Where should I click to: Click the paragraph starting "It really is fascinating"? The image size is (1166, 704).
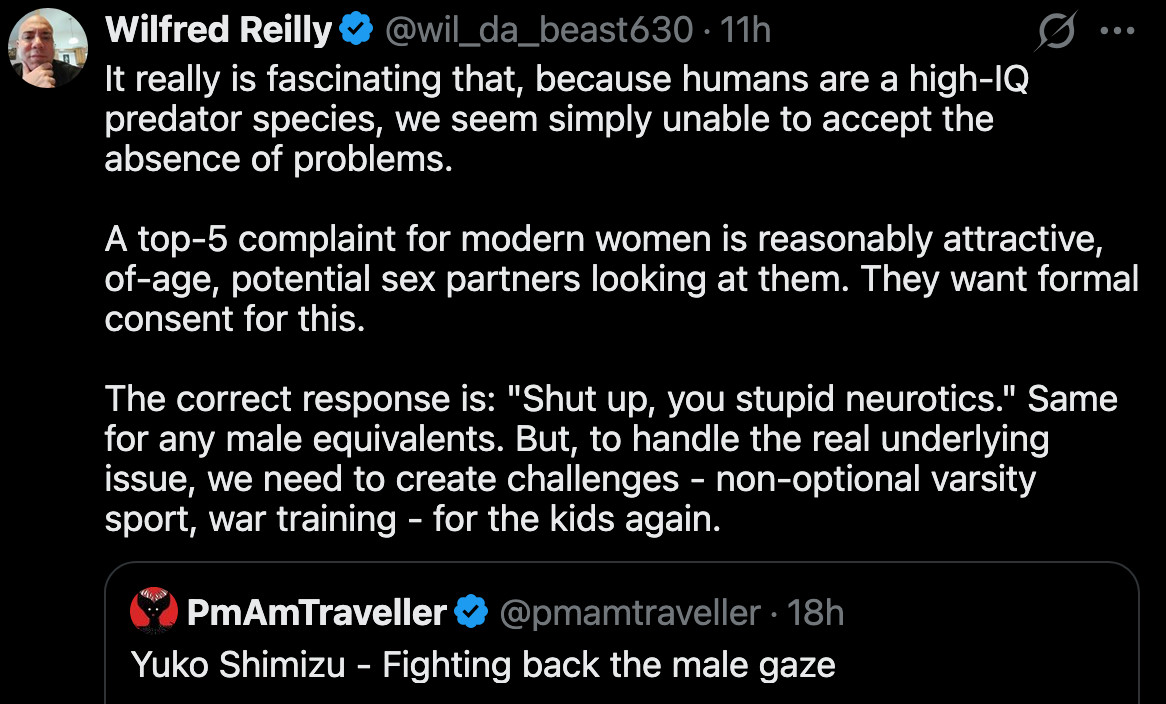[550, 119]
